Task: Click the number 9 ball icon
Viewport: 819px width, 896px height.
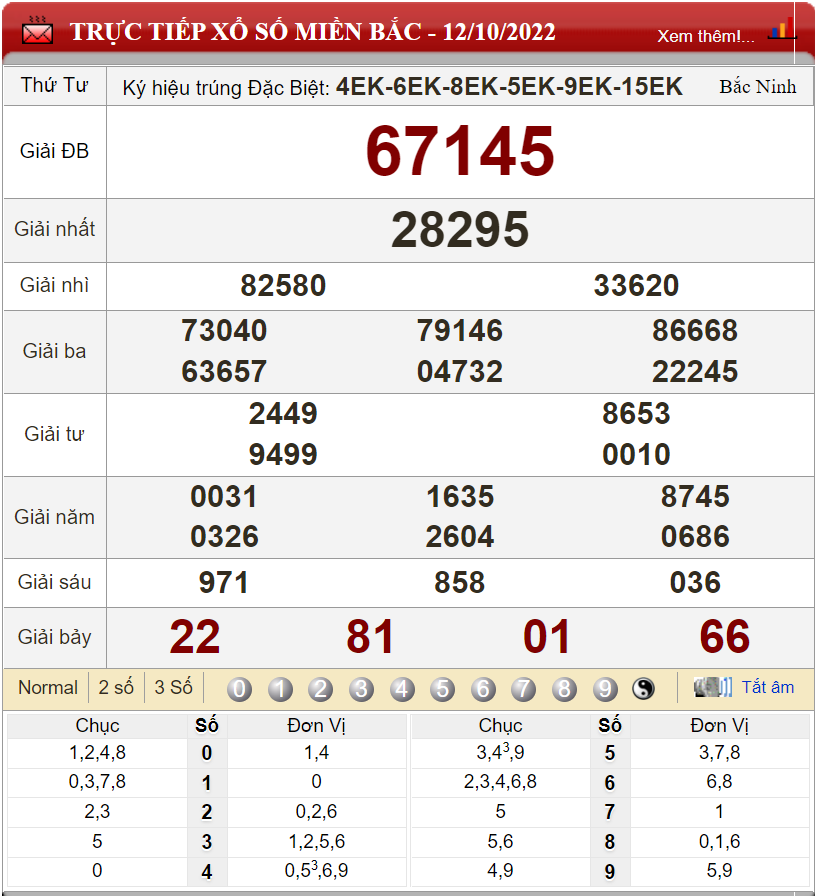Action: [x=604, y=689]
